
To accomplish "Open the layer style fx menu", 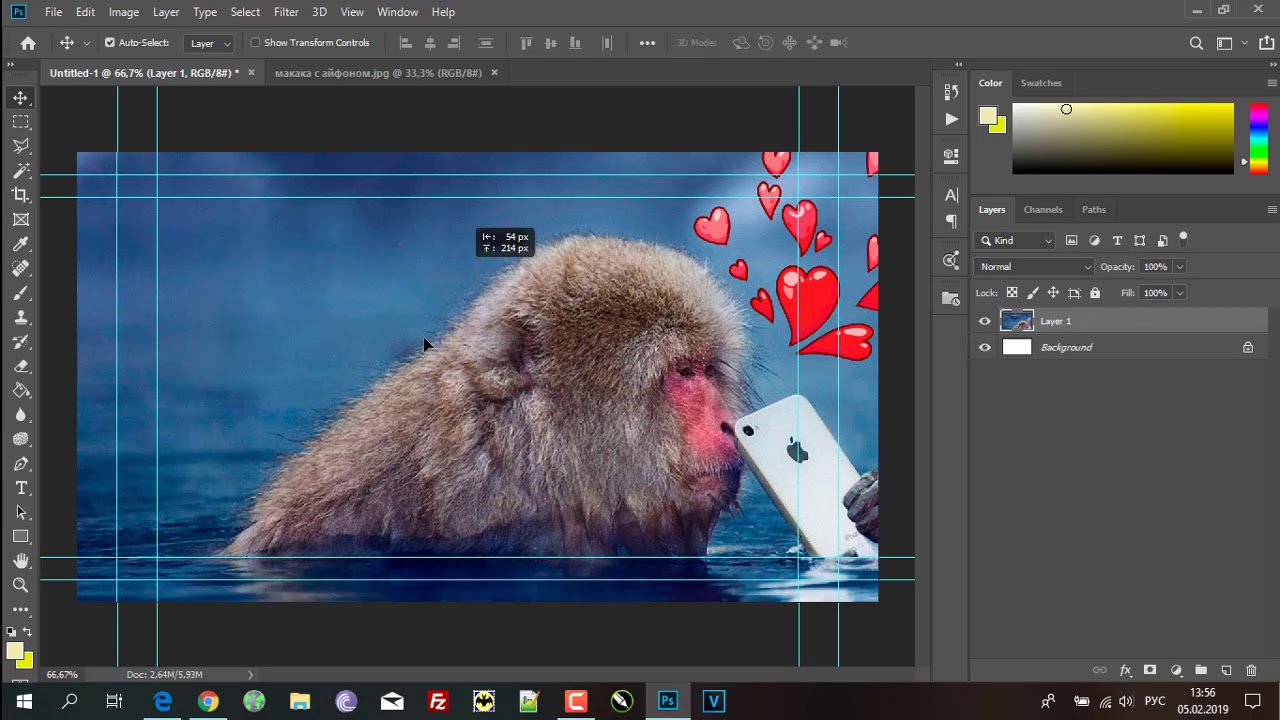I will click(x=1125, y=670).
